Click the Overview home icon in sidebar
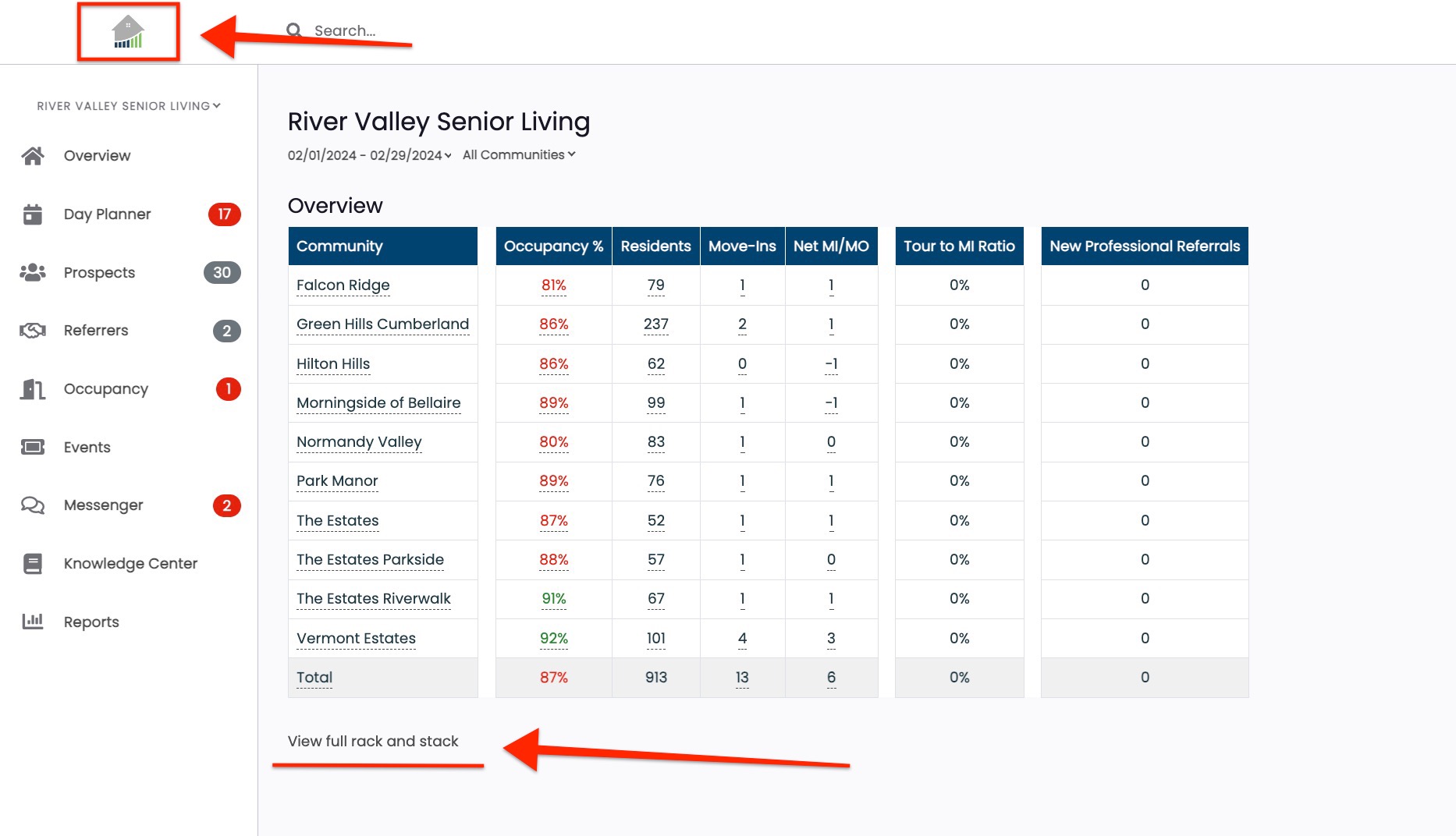This screenshot has height=836, width=1456. (x=33, y=156)
